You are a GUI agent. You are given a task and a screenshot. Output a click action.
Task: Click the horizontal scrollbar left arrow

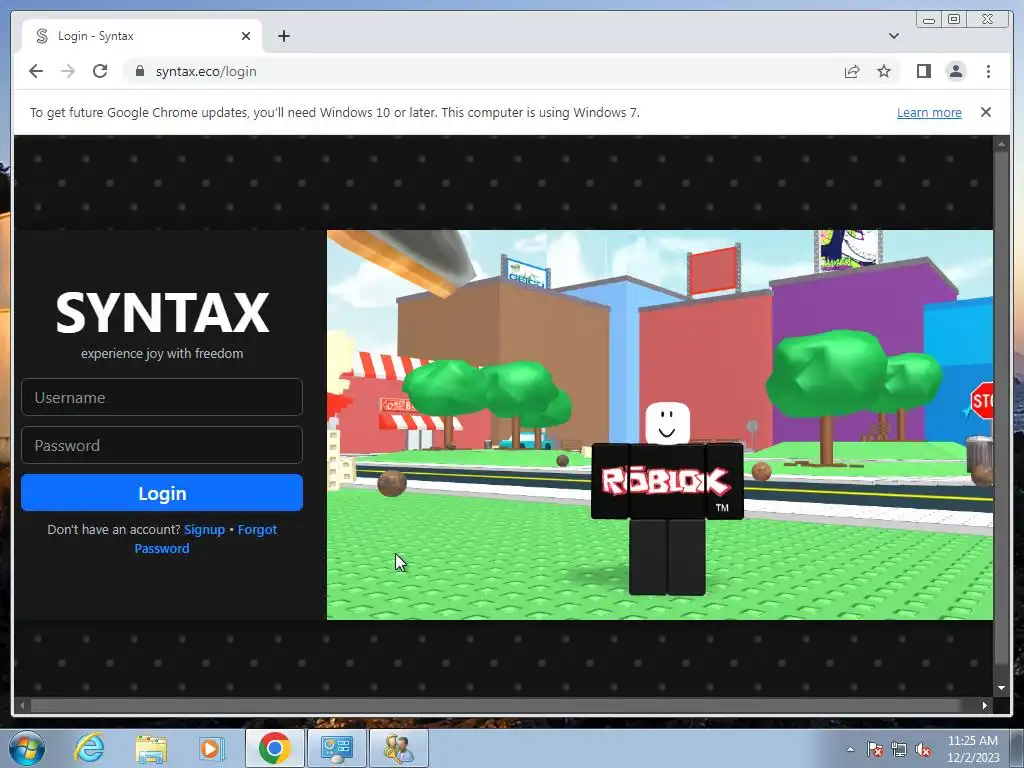pos(22,705)
